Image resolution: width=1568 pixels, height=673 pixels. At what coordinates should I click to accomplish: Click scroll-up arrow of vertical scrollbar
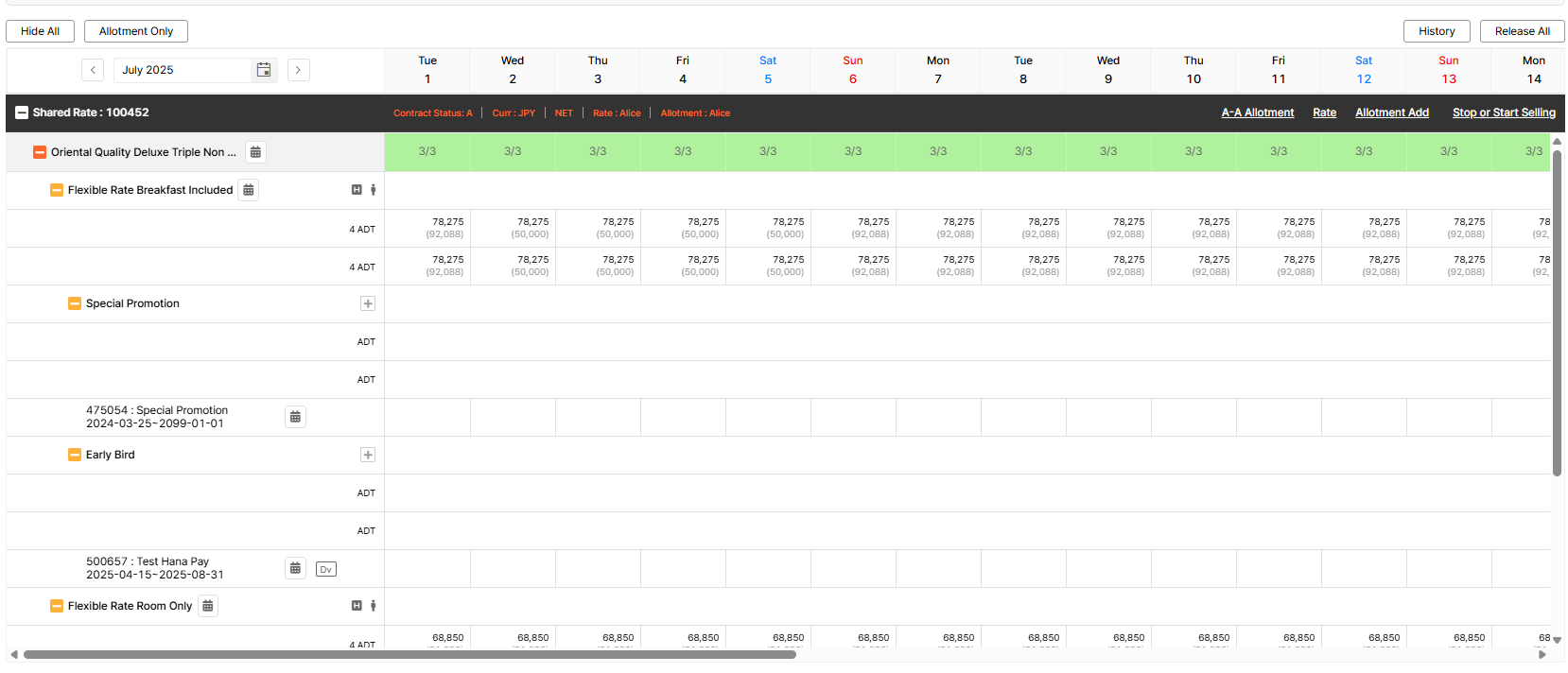(1557, 141)
